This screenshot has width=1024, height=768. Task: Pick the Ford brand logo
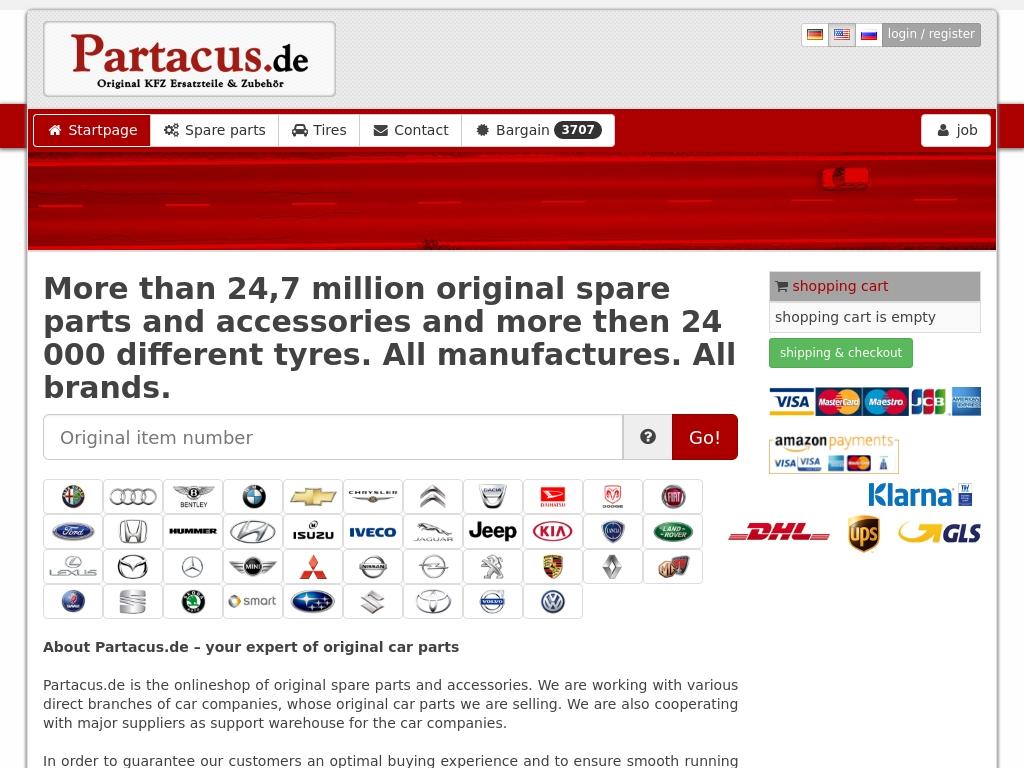(73, 532)
